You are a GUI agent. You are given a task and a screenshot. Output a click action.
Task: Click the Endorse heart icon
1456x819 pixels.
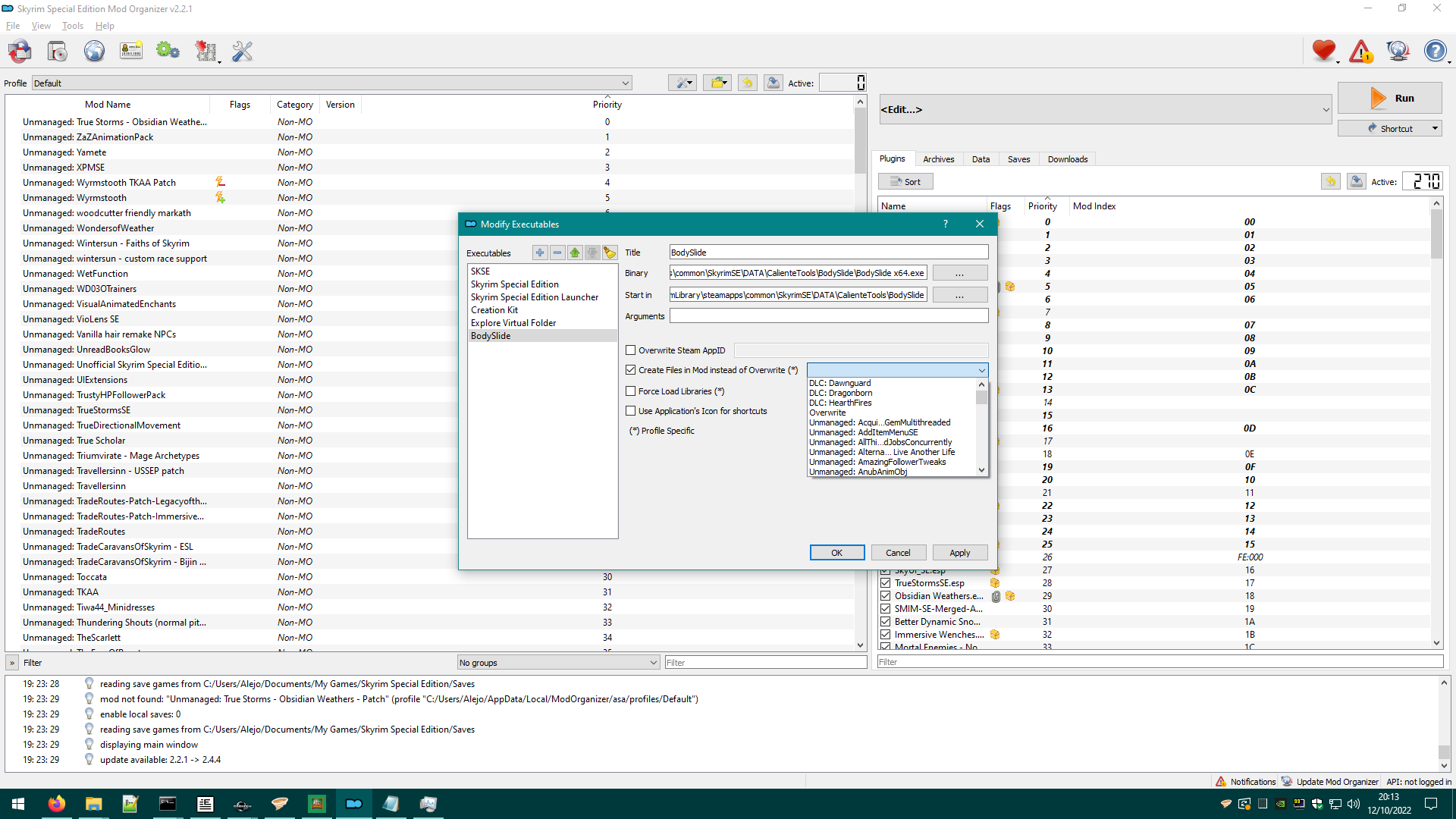(x=1324, y=52)
